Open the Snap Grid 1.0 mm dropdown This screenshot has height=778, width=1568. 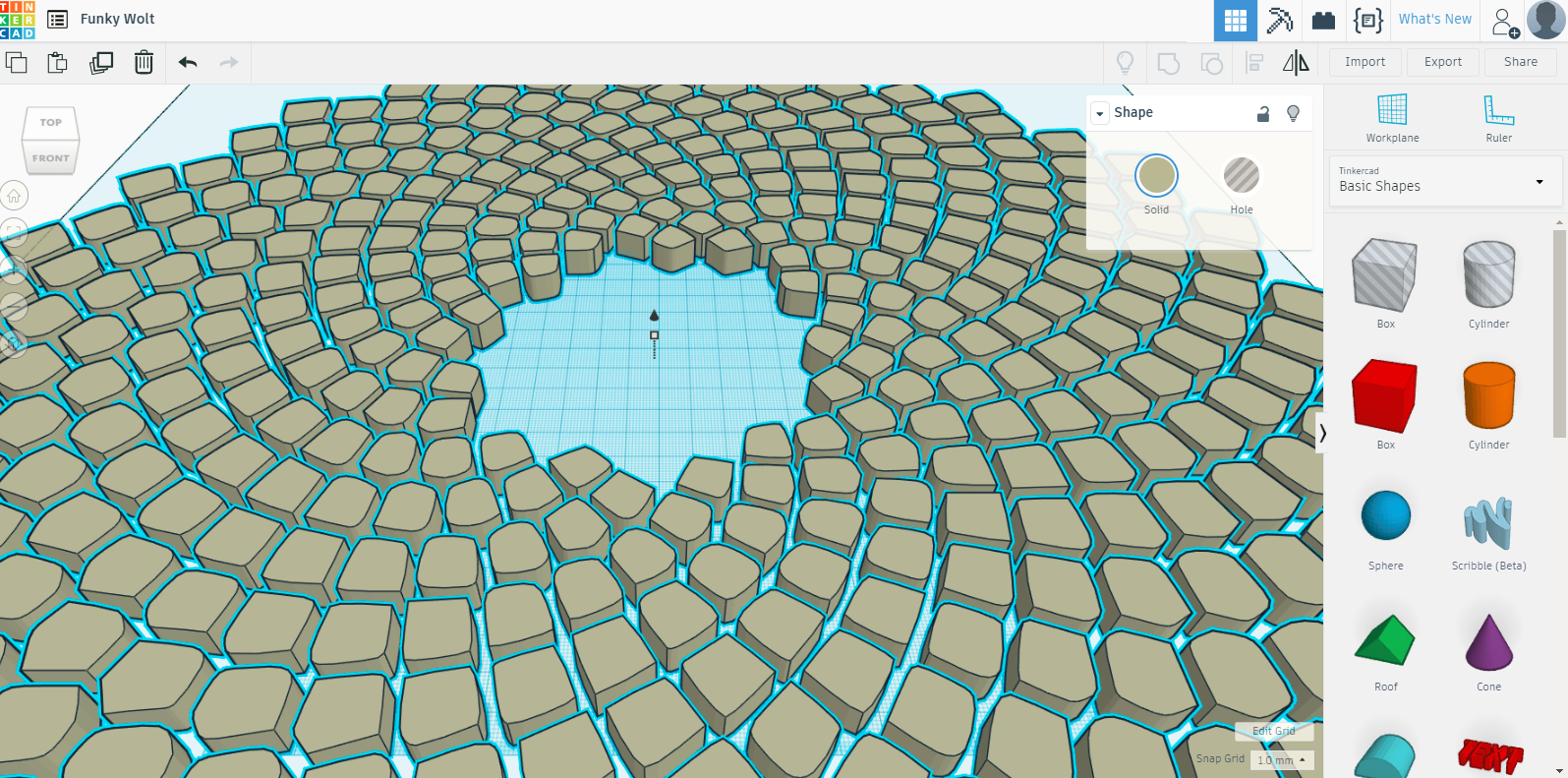(x=1283, y=759)
